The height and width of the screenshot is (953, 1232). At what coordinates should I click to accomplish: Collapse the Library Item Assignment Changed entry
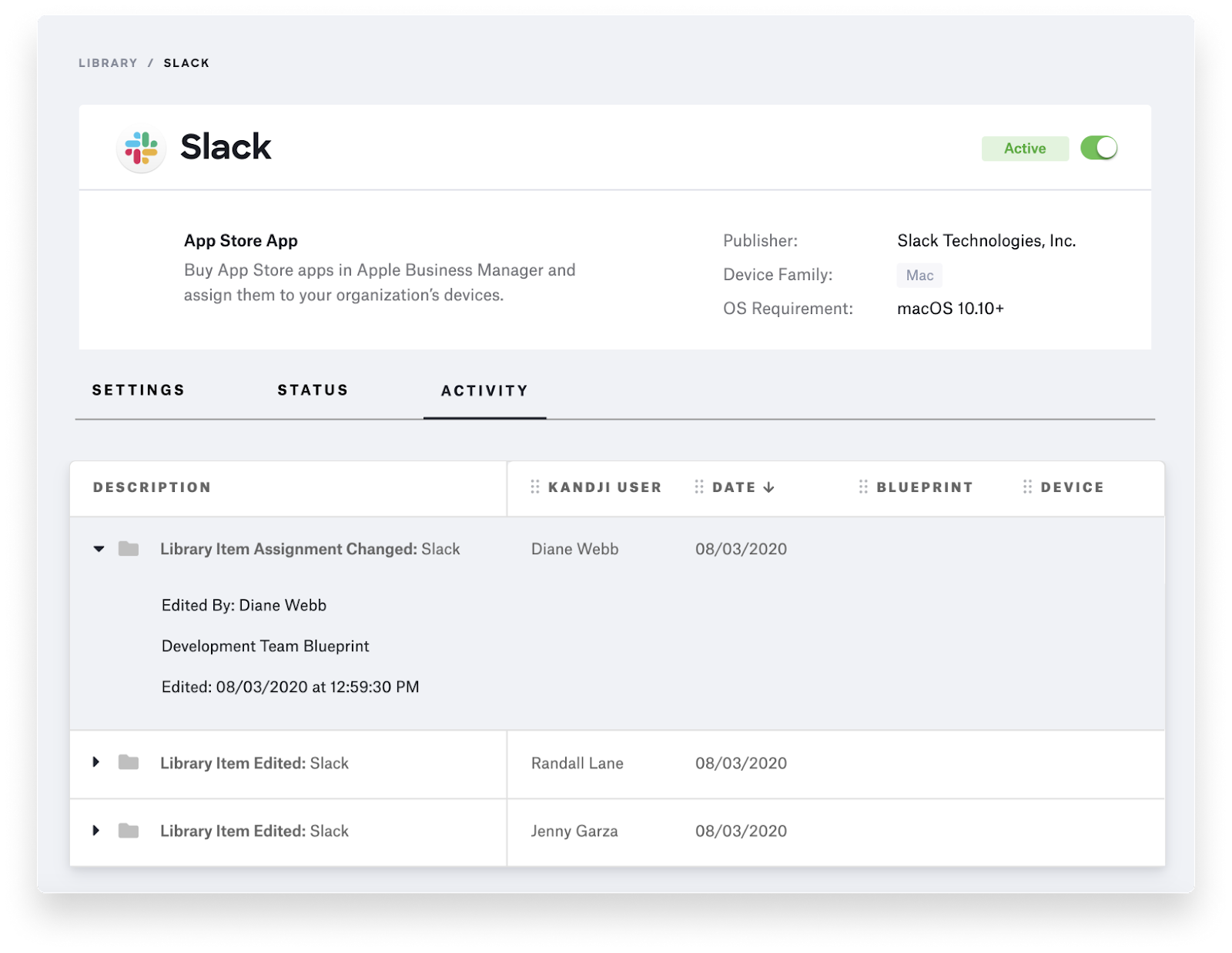(x=97, y=548)
